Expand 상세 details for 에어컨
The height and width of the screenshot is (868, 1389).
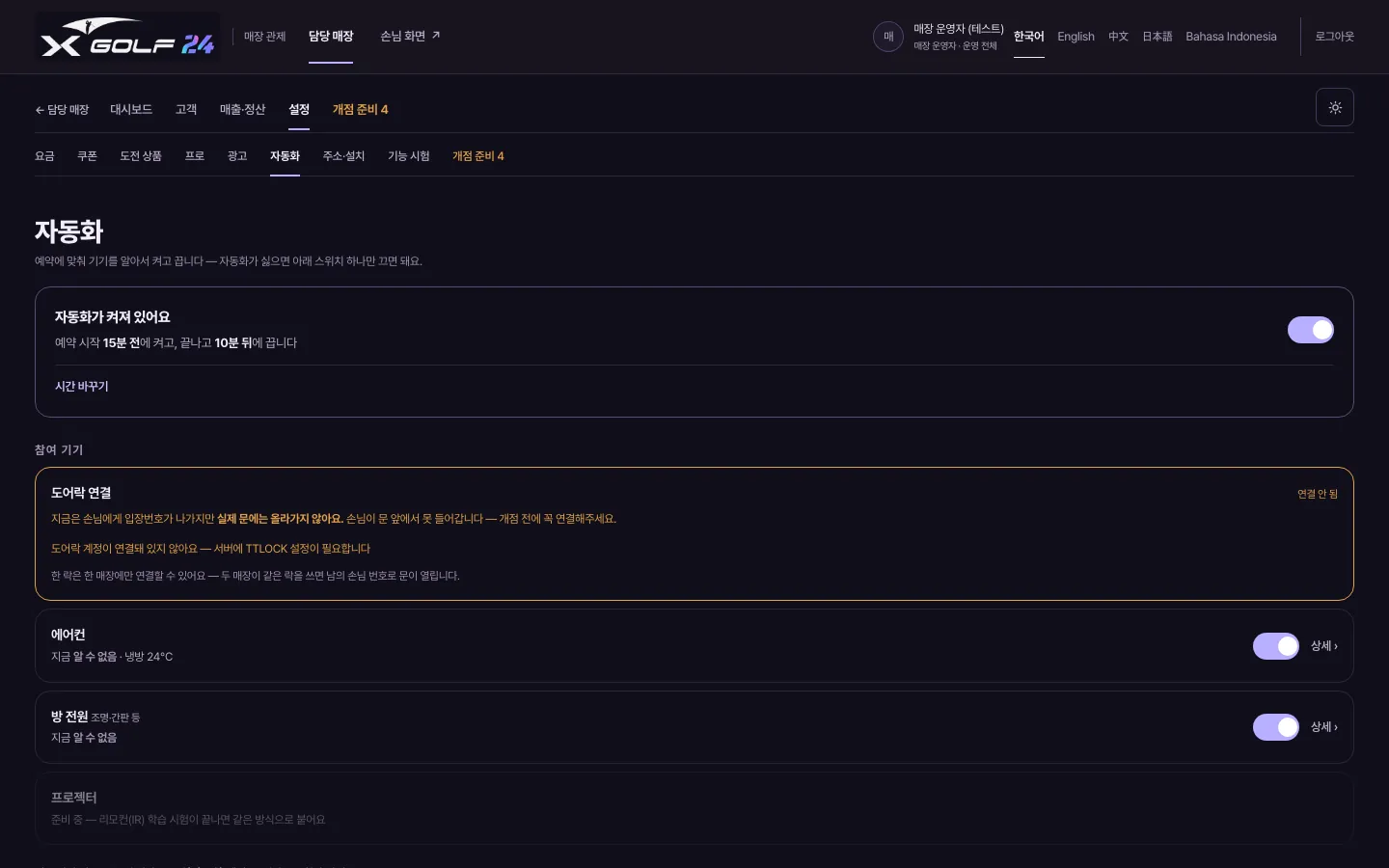(x=1324, y=646)
